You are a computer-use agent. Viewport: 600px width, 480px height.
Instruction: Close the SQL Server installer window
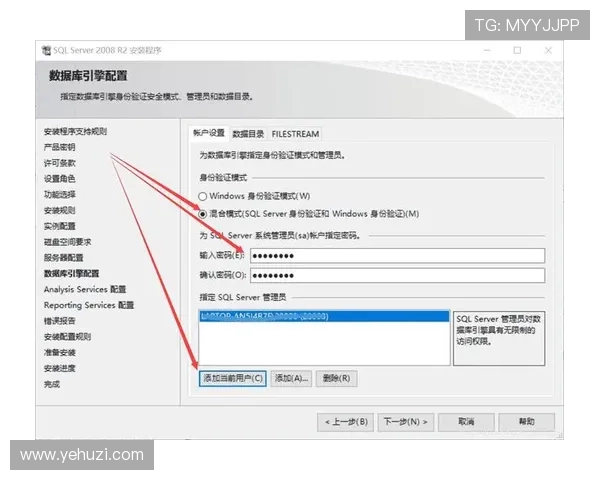pos(548,51)
